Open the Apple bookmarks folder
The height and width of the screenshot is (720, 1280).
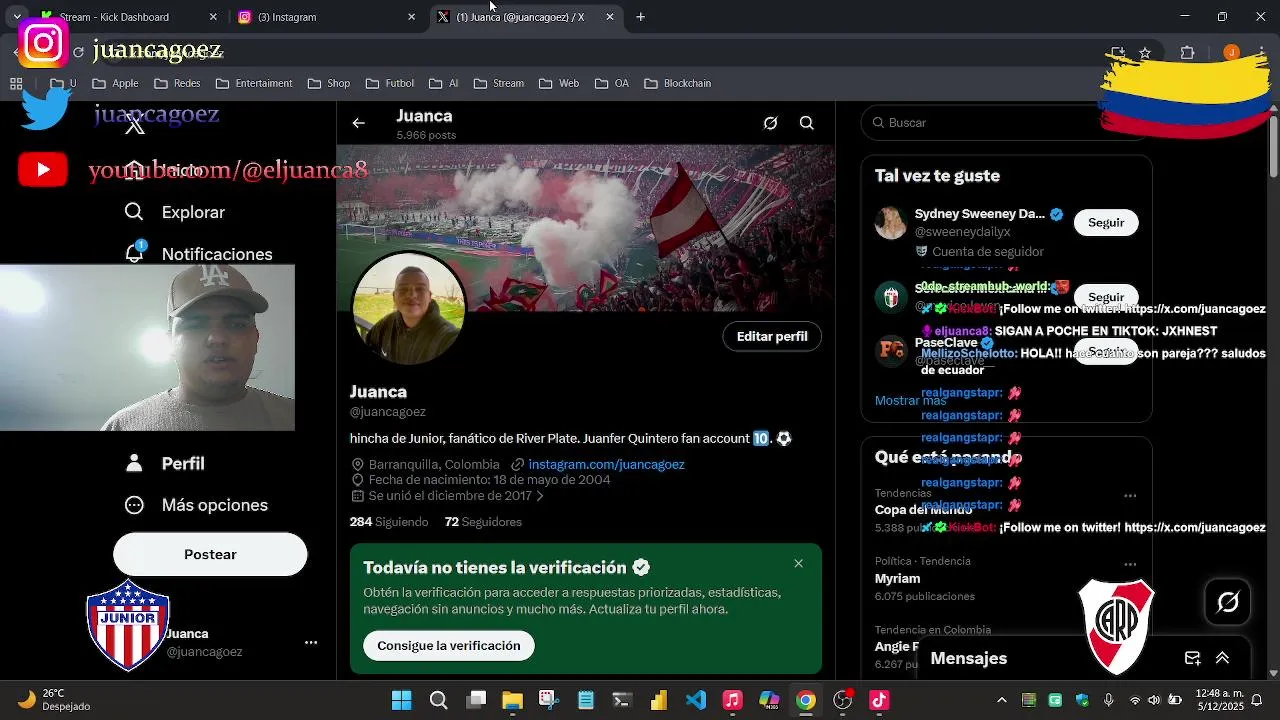[115, 83]
